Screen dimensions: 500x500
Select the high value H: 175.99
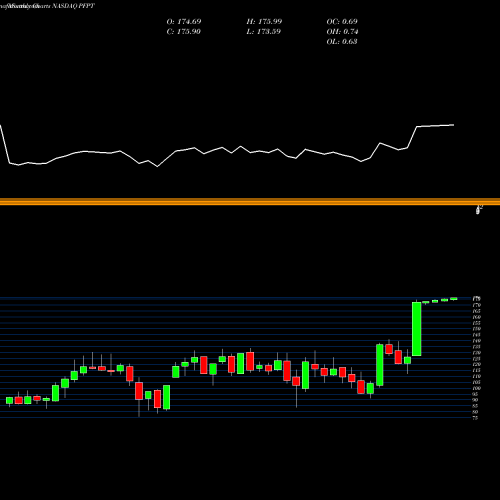click(264, 22)
